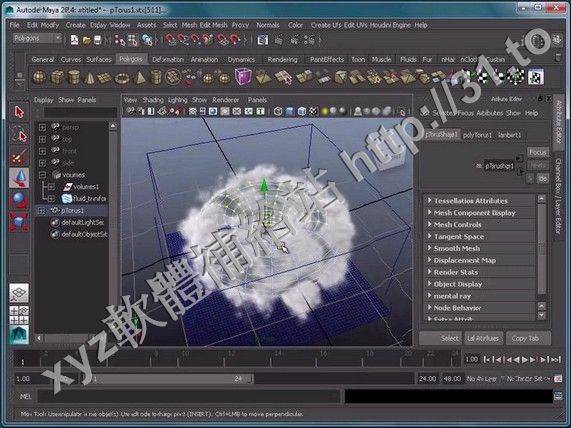Open the polyTorus1 attribute tab
571x428 pixels.
[477, 135]
